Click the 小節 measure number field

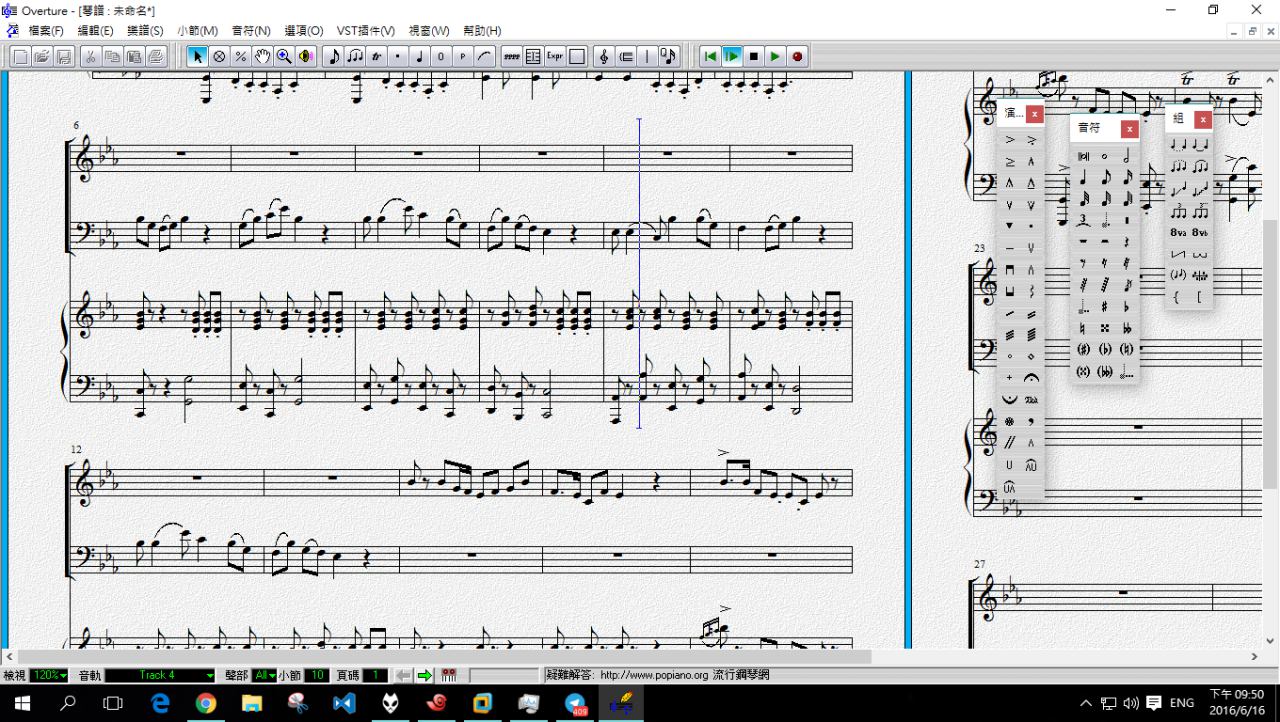click(317, 676)
